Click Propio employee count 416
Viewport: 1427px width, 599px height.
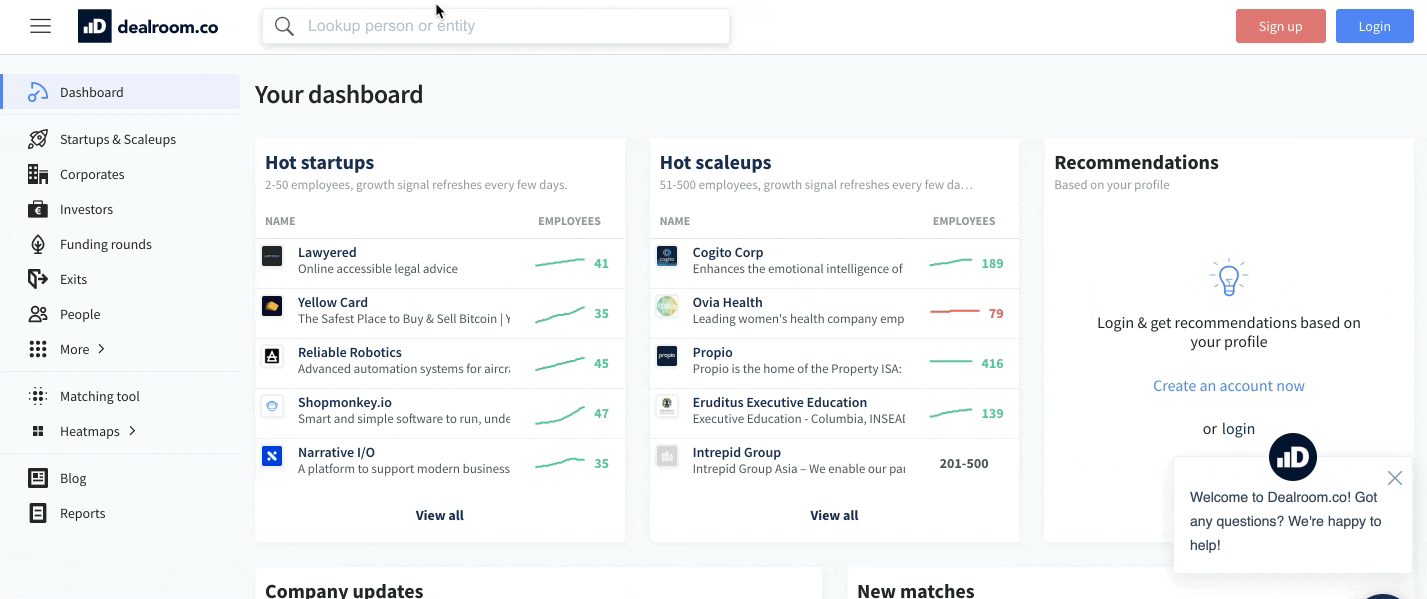(992, 364)
